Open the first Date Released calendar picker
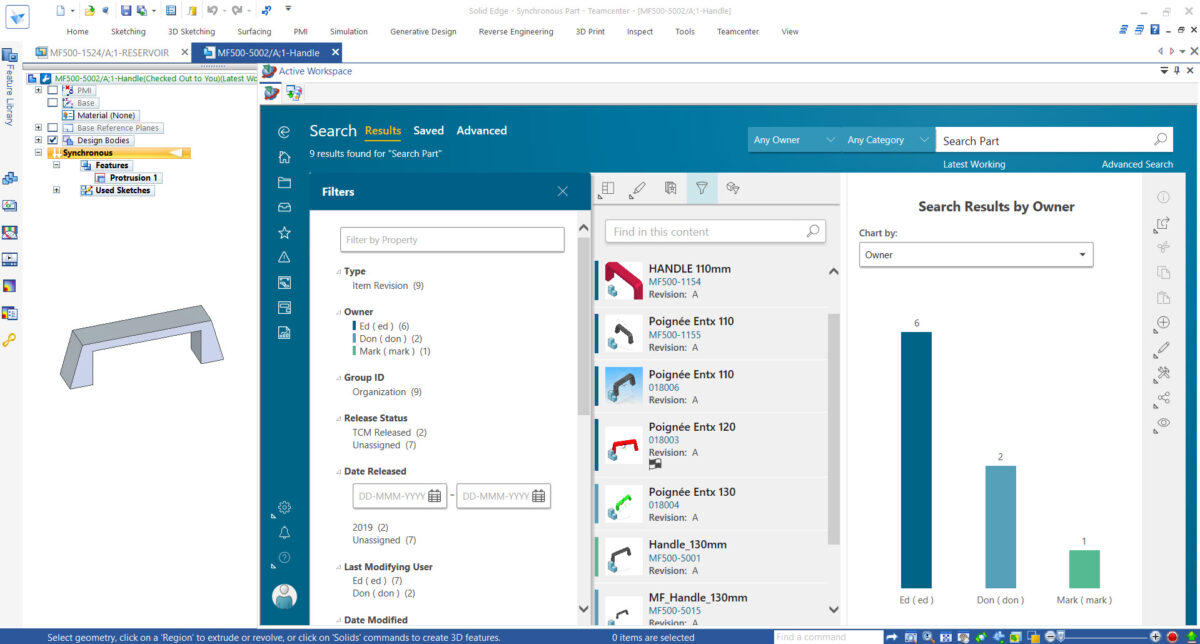 tap(435, 496)
